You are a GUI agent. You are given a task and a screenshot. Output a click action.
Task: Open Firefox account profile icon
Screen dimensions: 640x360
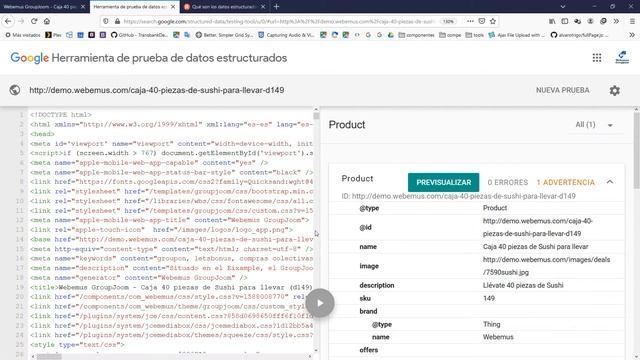coord(590,21)
